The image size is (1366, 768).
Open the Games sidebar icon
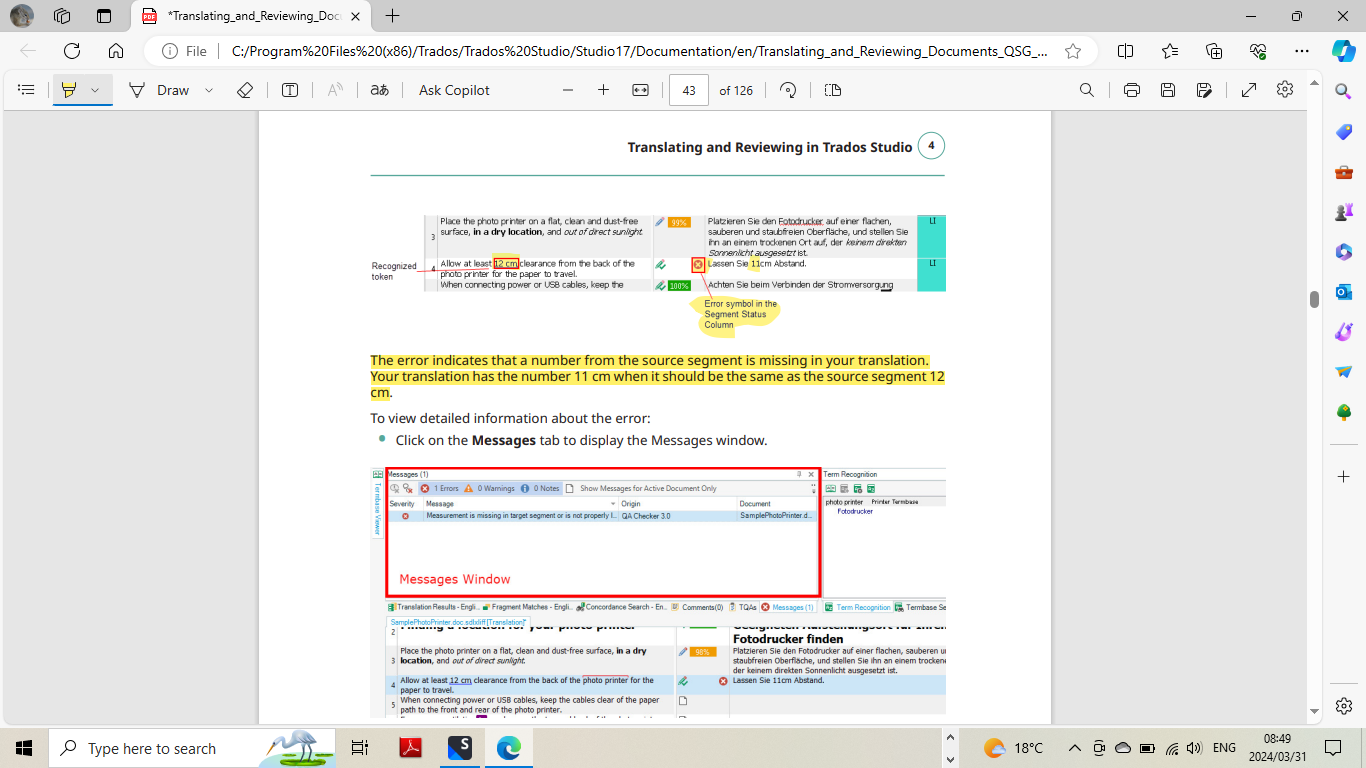1343,212
